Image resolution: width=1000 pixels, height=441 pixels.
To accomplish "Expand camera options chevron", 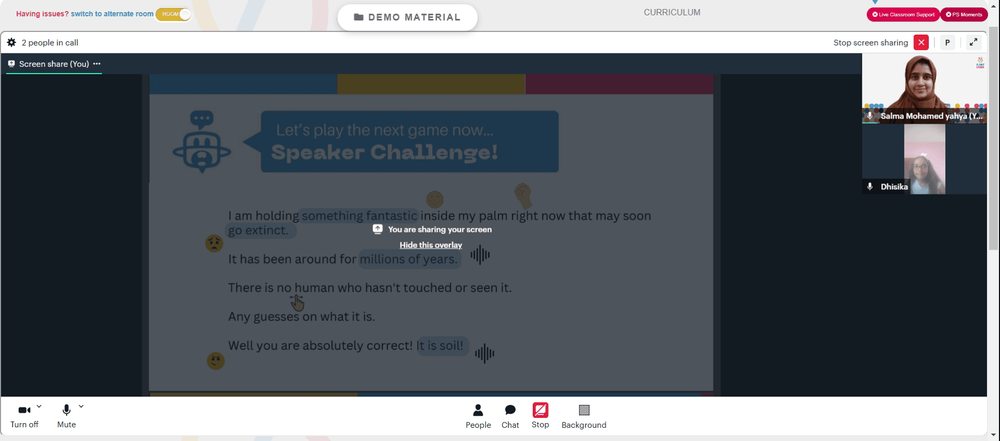I will pos(39,406).
